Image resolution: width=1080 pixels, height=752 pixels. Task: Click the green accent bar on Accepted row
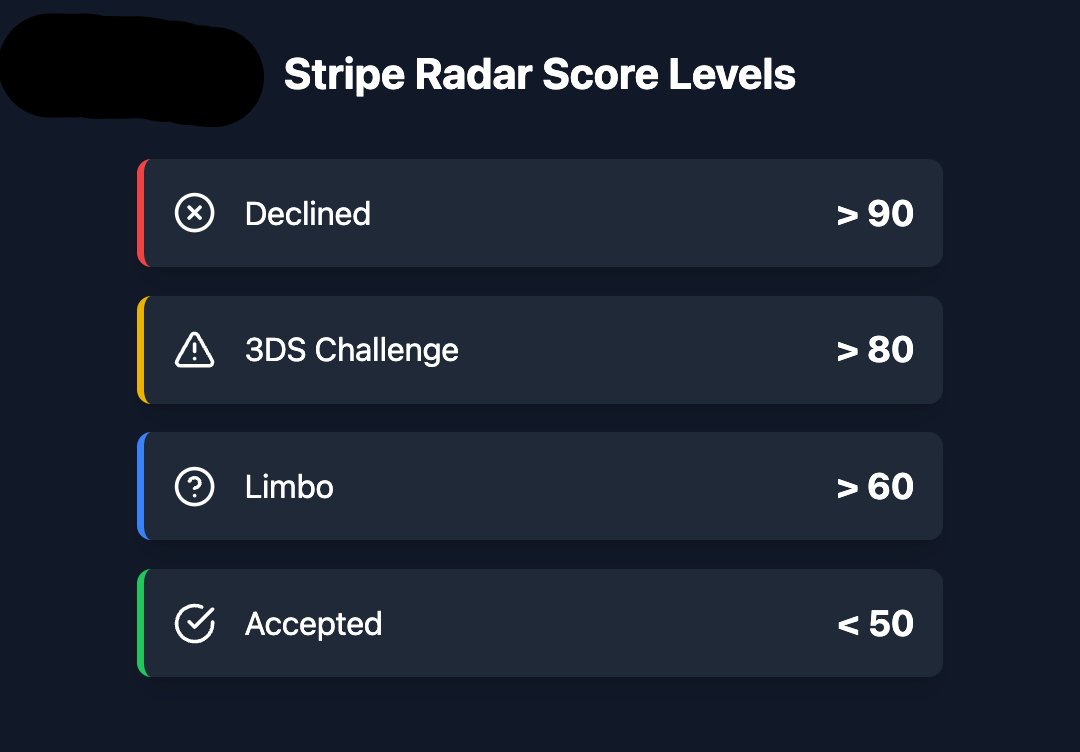[x=142, y=623]
